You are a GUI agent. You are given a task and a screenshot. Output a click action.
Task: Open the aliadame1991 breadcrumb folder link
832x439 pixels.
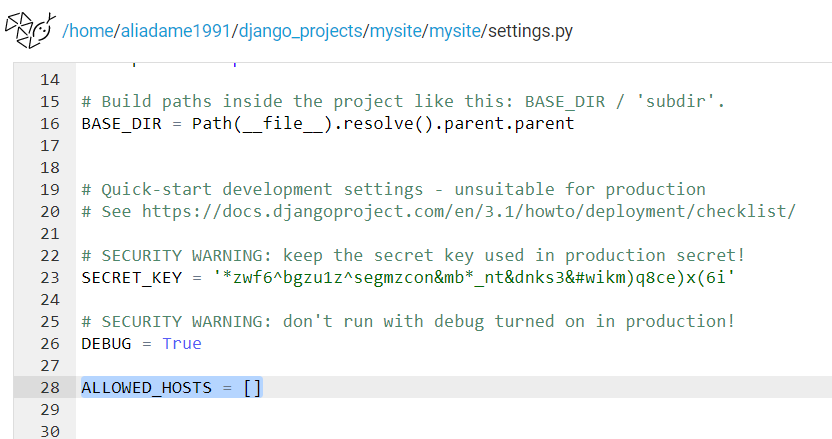(176, 31)
